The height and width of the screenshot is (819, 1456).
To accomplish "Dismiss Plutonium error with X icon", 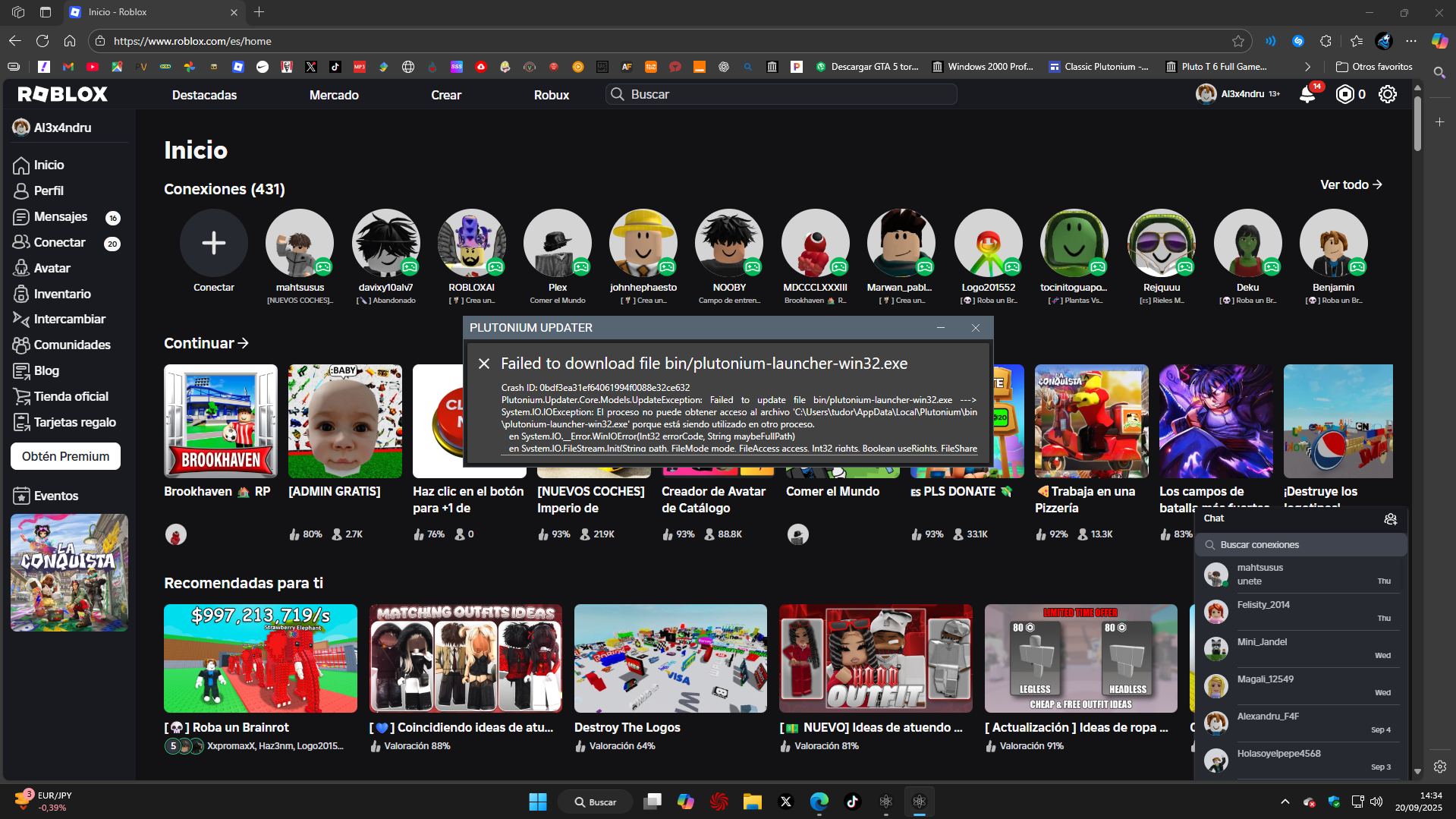I will coord(484,364).
